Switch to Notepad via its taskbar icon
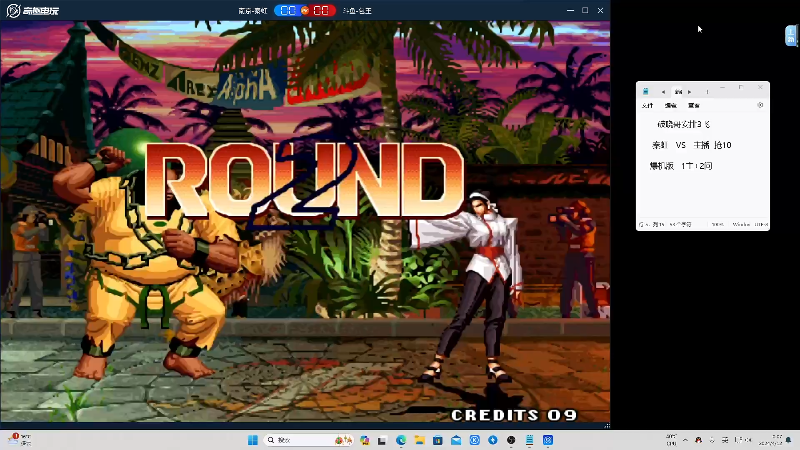The image size is (800, 450). click(x=530, y=440)
